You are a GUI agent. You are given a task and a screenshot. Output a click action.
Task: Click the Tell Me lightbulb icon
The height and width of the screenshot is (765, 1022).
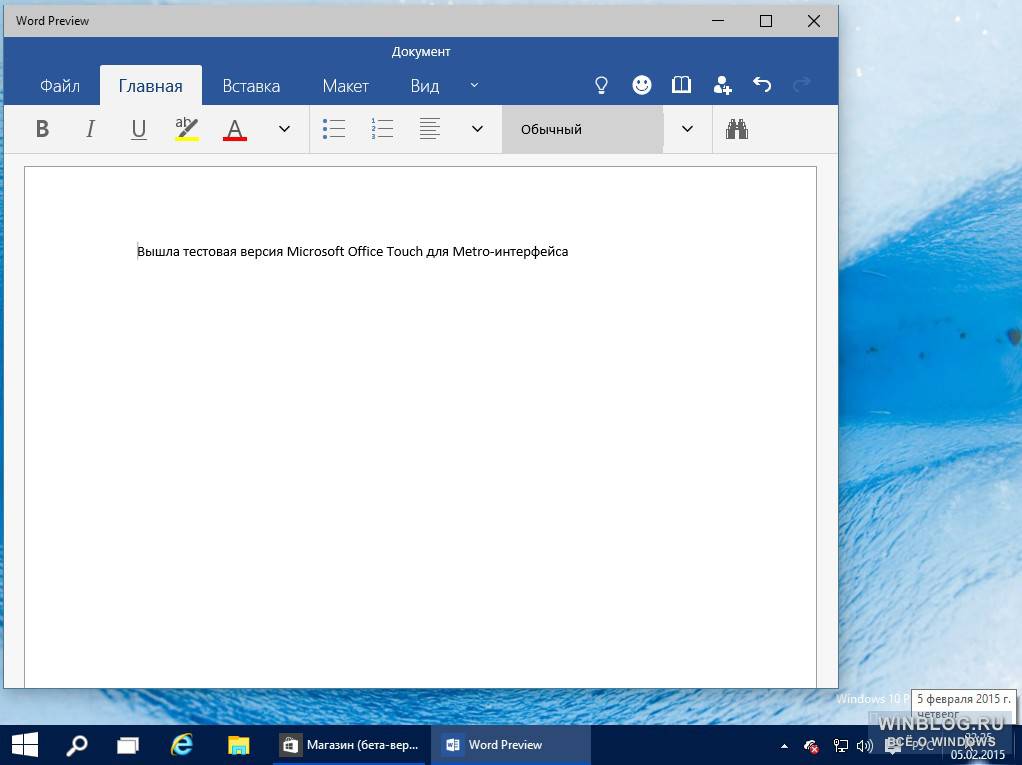[x=602, y=85]
